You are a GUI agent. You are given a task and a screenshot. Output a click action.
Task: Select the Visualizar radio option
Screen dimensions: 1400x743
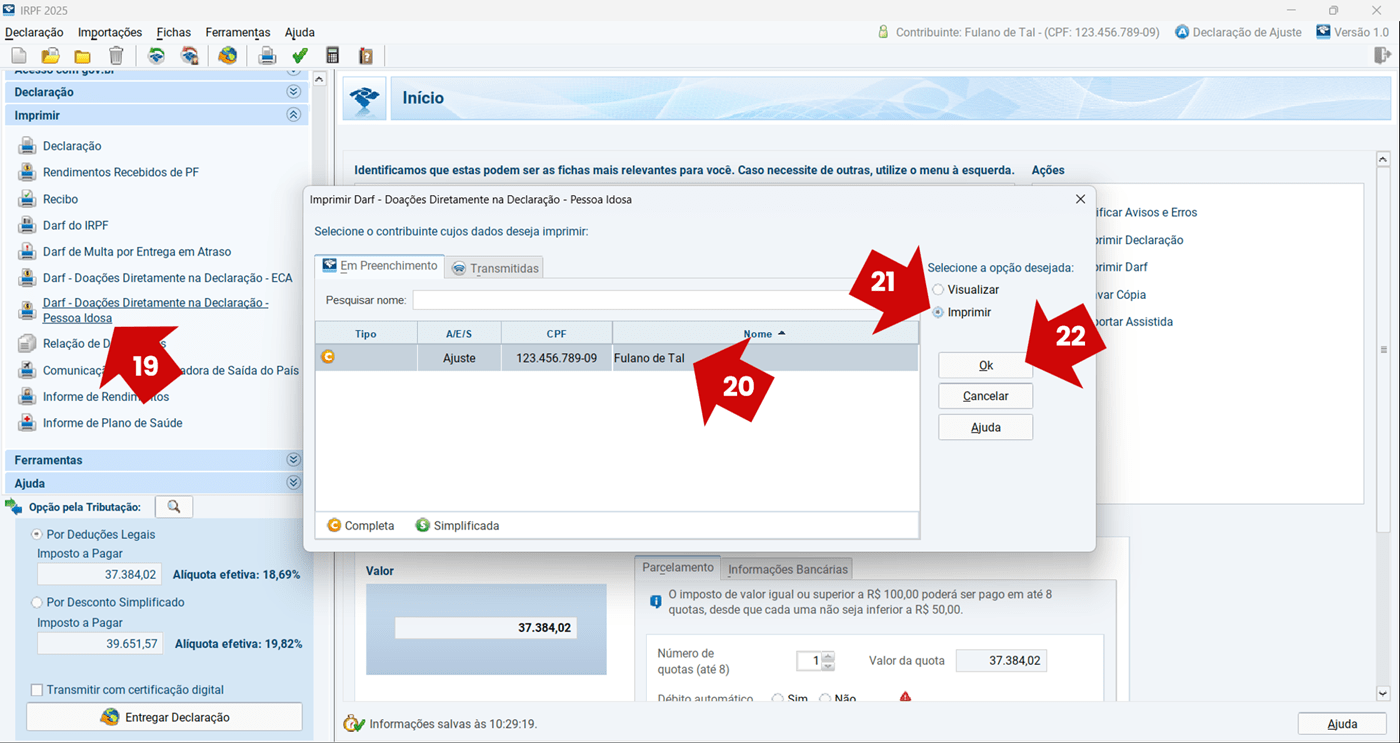[x=938, y=290]
